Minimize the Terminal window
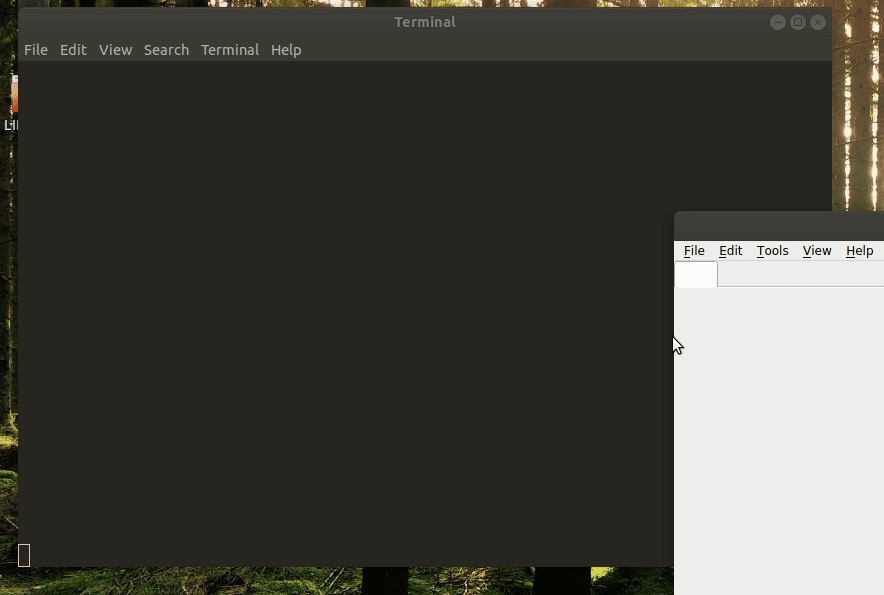884x595 pixels. tap(777, 21)
